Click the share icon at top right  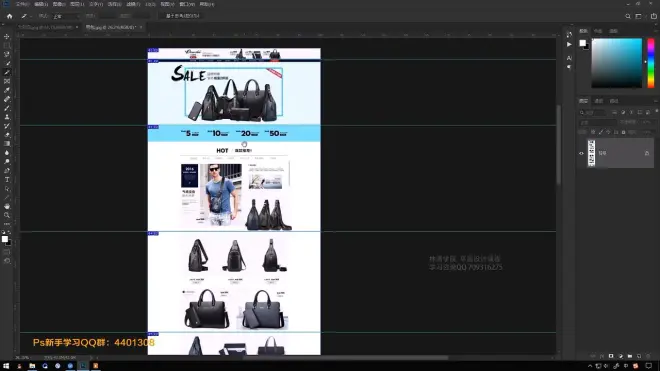(653, 16)
